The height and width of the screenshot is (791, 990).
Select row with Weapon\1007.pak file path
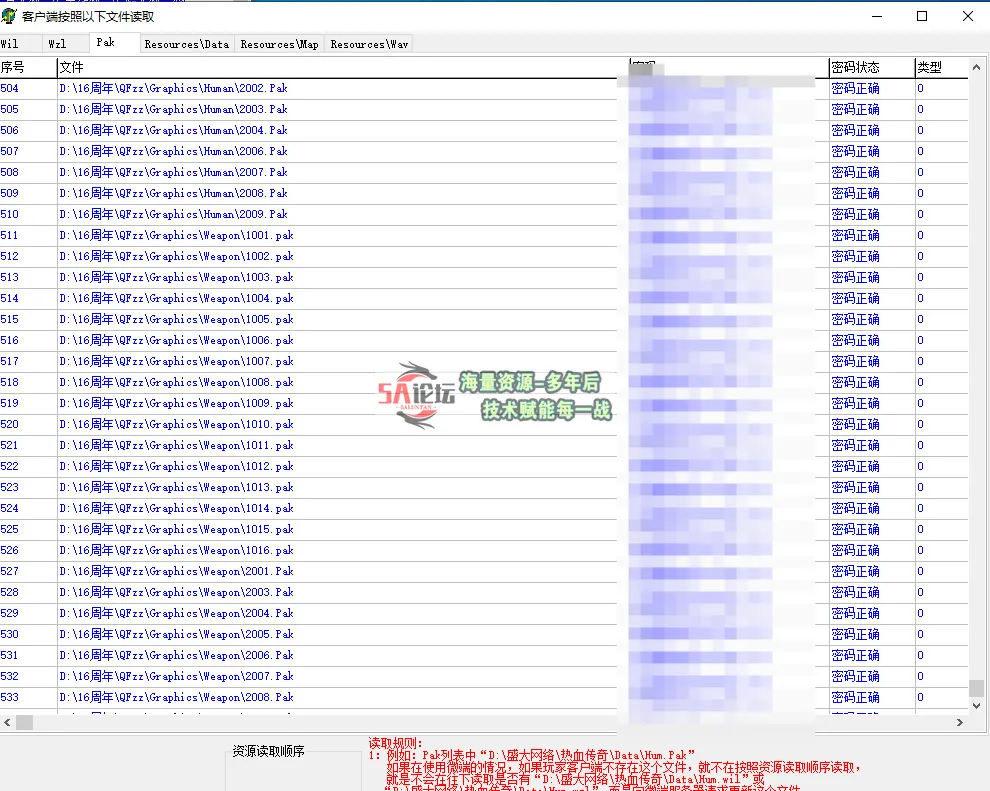pos(484,361)
